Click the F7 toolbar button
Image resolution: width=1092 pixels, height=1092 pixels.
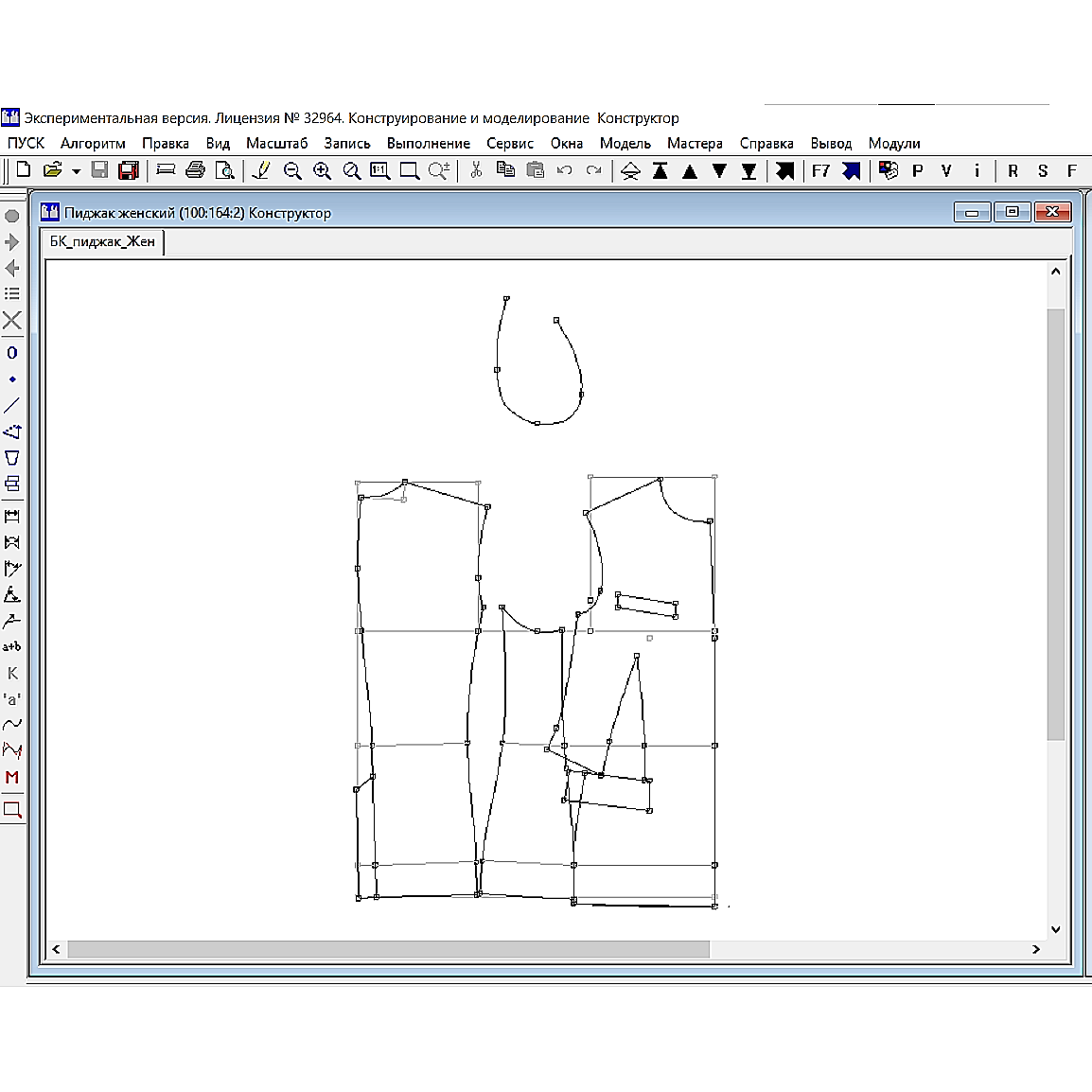(x=820, y=170)
